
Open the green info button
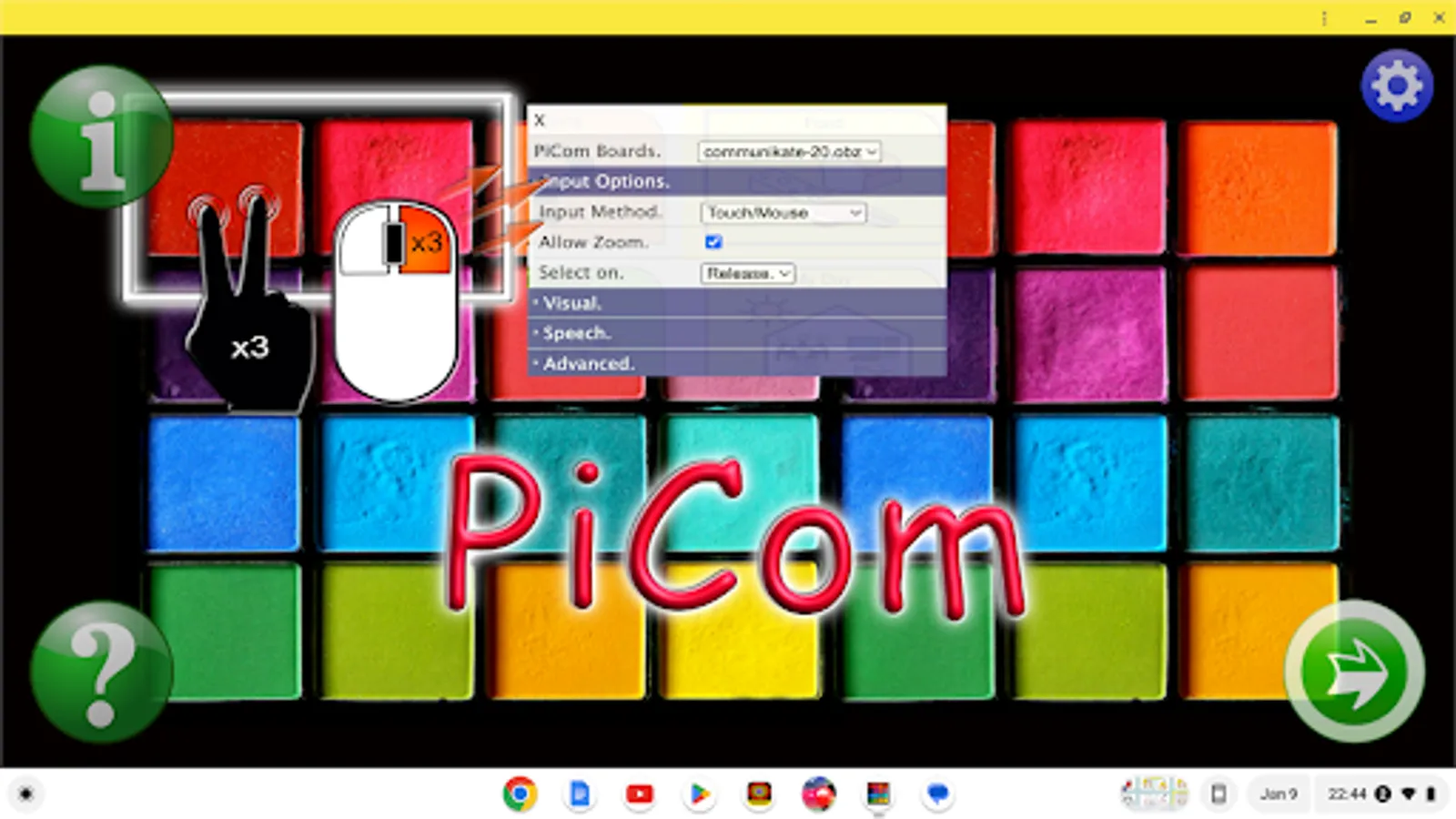(x=101, y=136)
